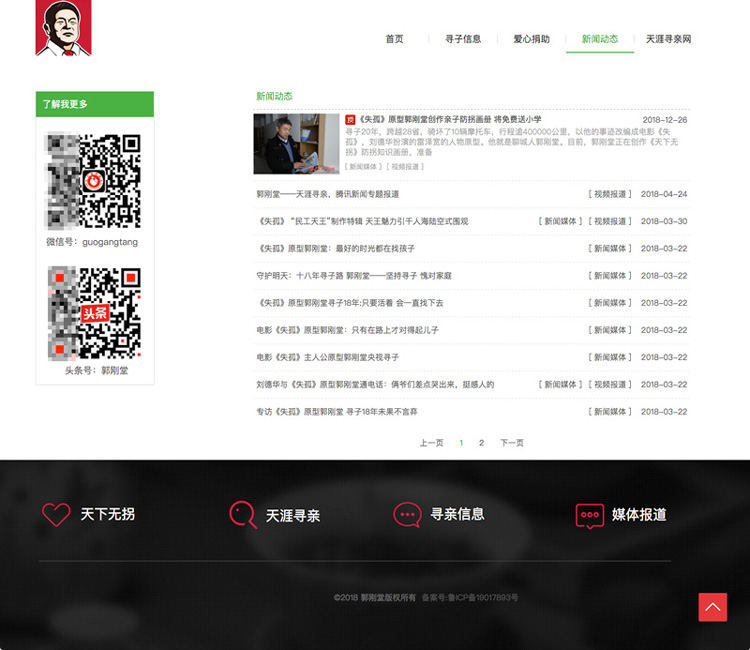Image resolution: width=750 pixels, height=650 pixels.
Task: Click 视频报道 tag on the 刘德华 article row
Action: click(610, 384)
